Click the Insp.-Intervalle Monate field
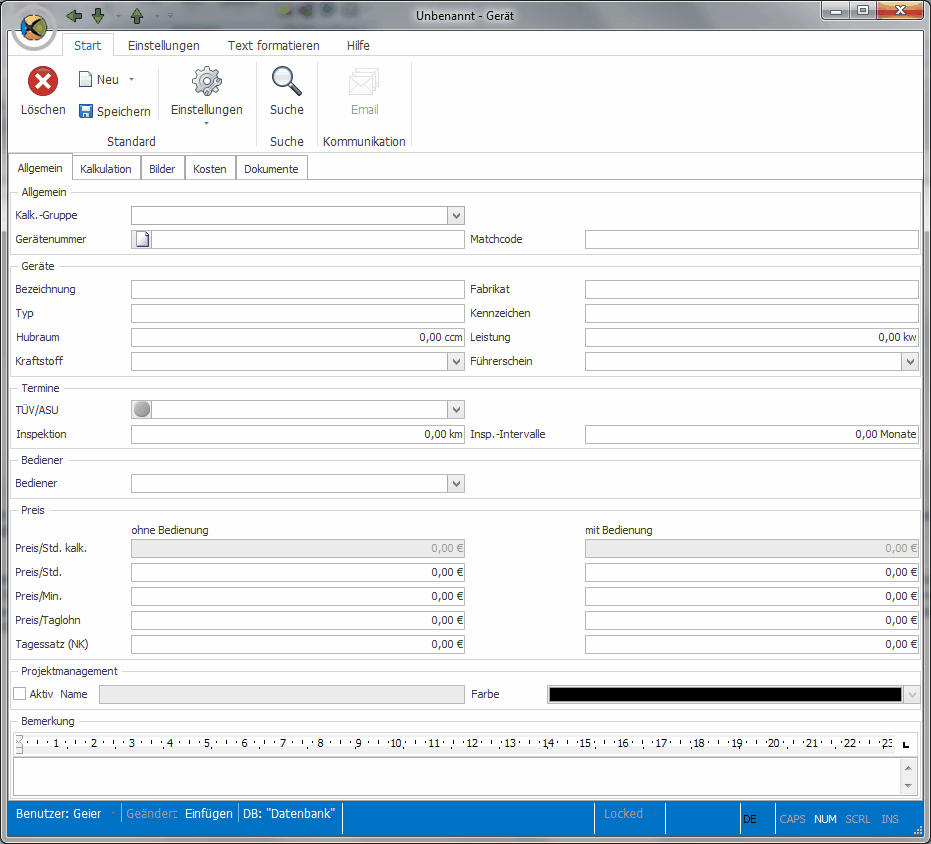The image size is (931, 844). coord(752,434)
